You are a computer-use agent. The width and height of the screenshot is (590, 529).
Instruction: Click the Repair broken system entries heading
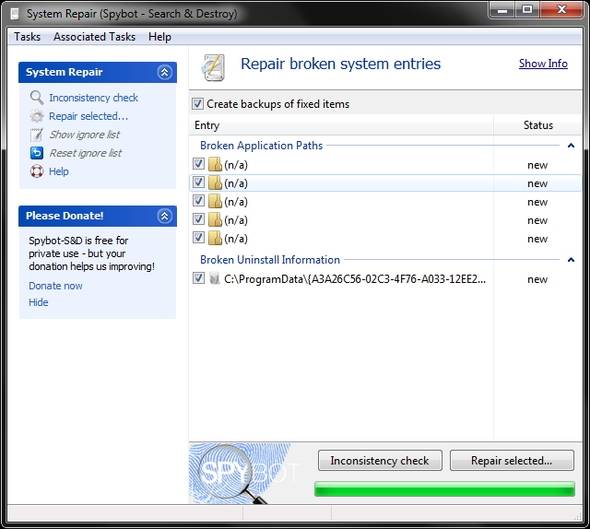341,64
